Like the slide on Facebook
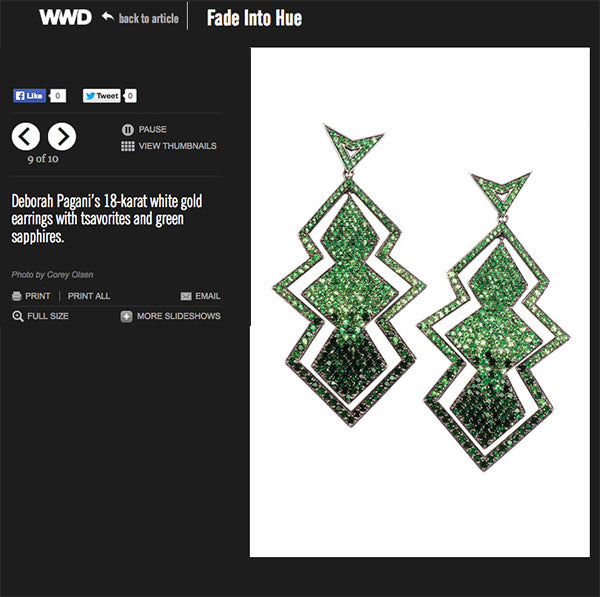 point(29,96)
